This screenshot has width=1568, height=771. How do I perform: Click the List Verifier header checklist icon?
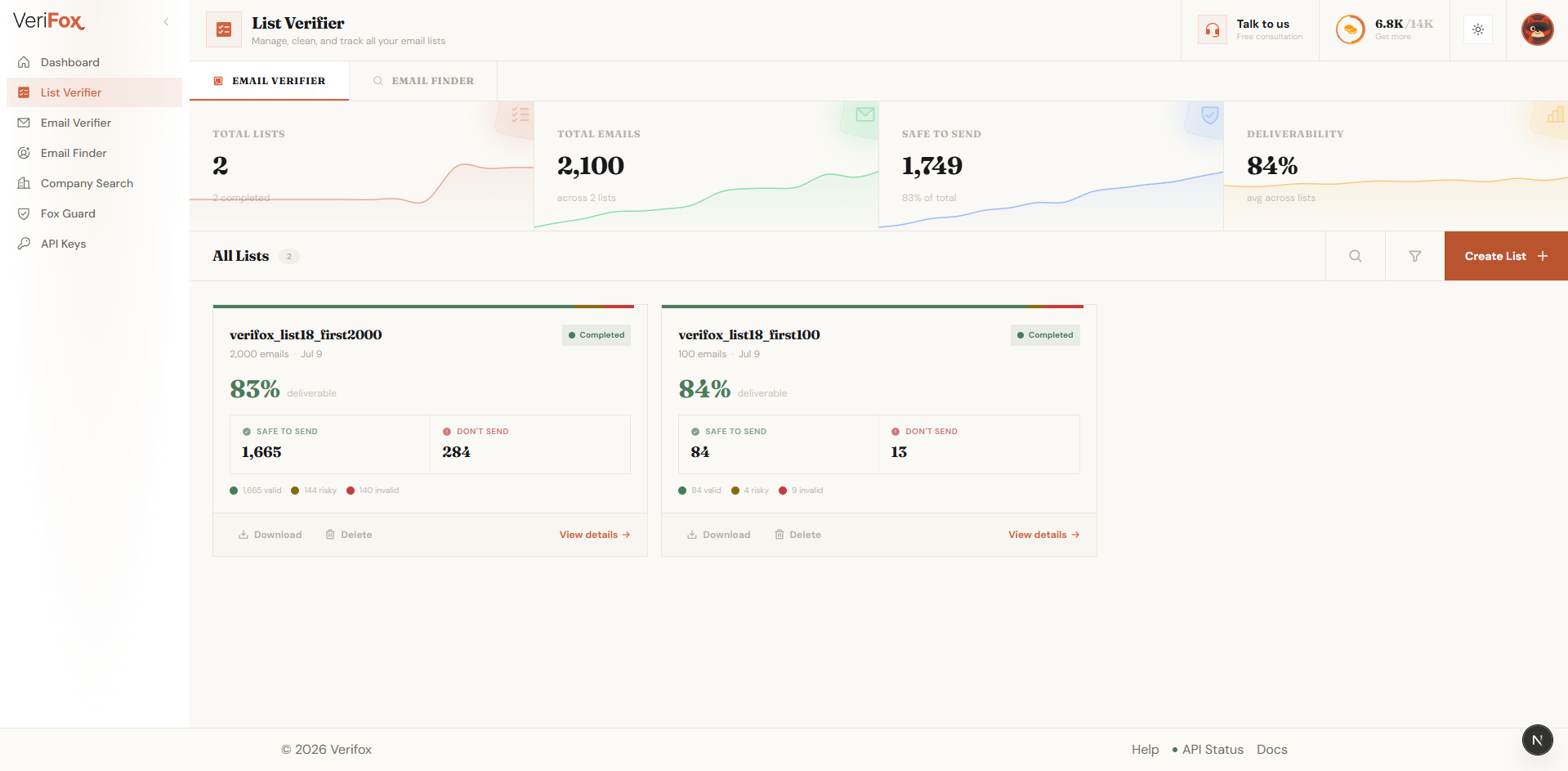[224, 29]
